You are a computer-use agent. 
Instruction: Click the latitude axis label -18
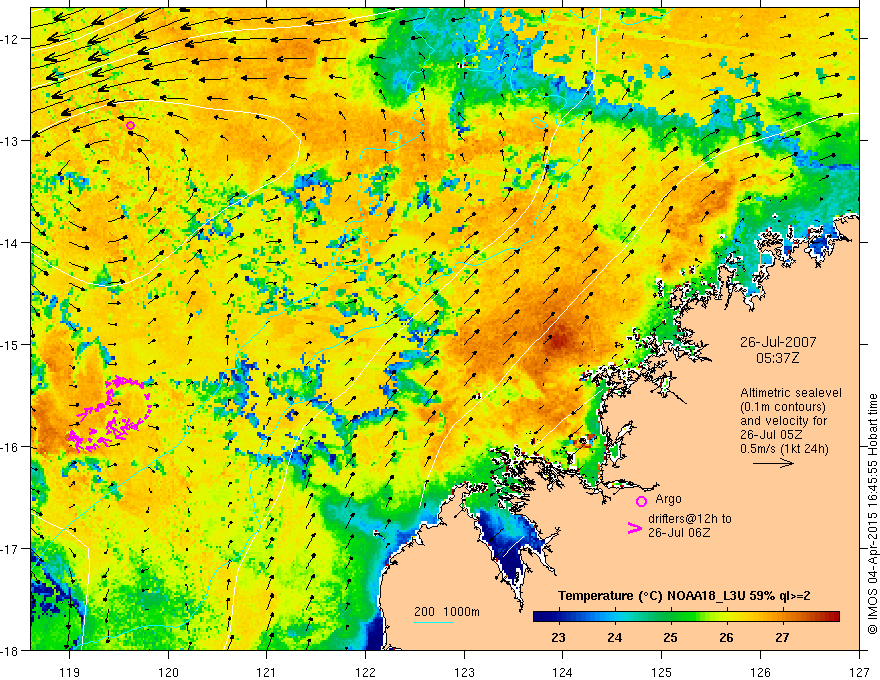click(x=11, y=650)
